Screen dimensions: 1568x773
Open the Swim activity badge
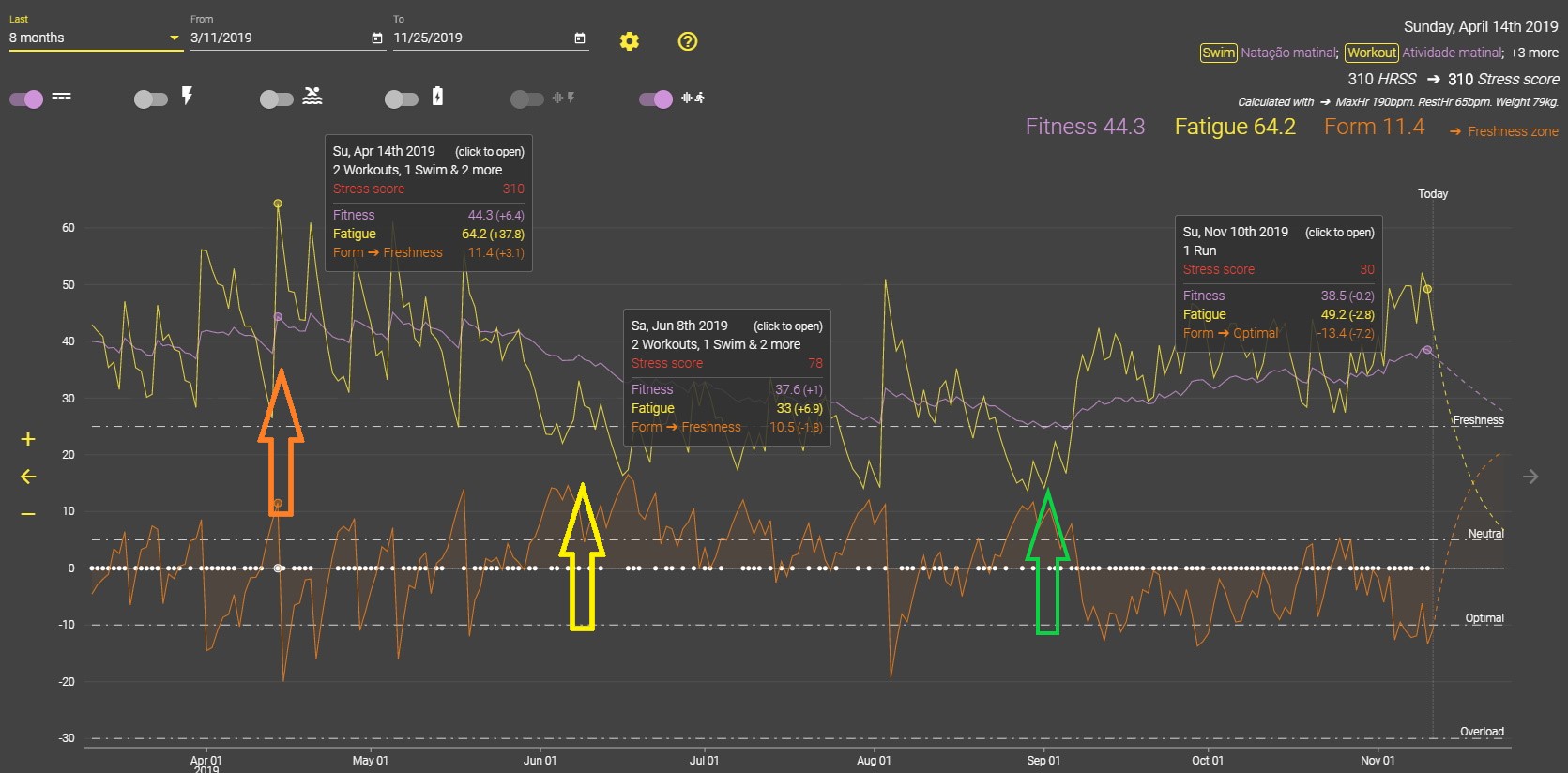(1218, 53)
